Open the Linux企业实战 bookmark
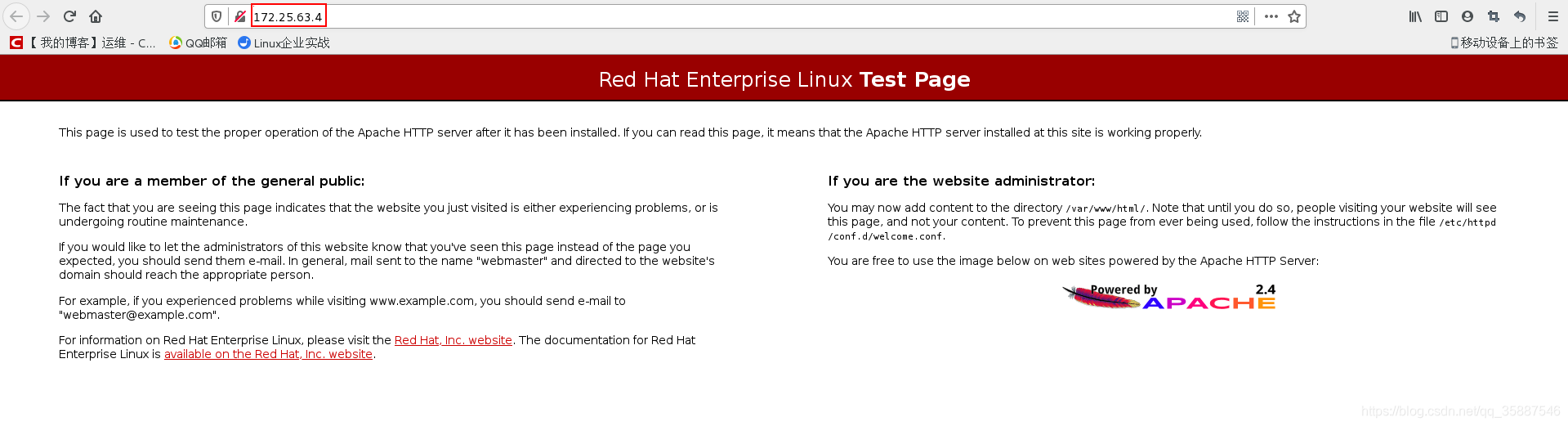 coord(284,43)
